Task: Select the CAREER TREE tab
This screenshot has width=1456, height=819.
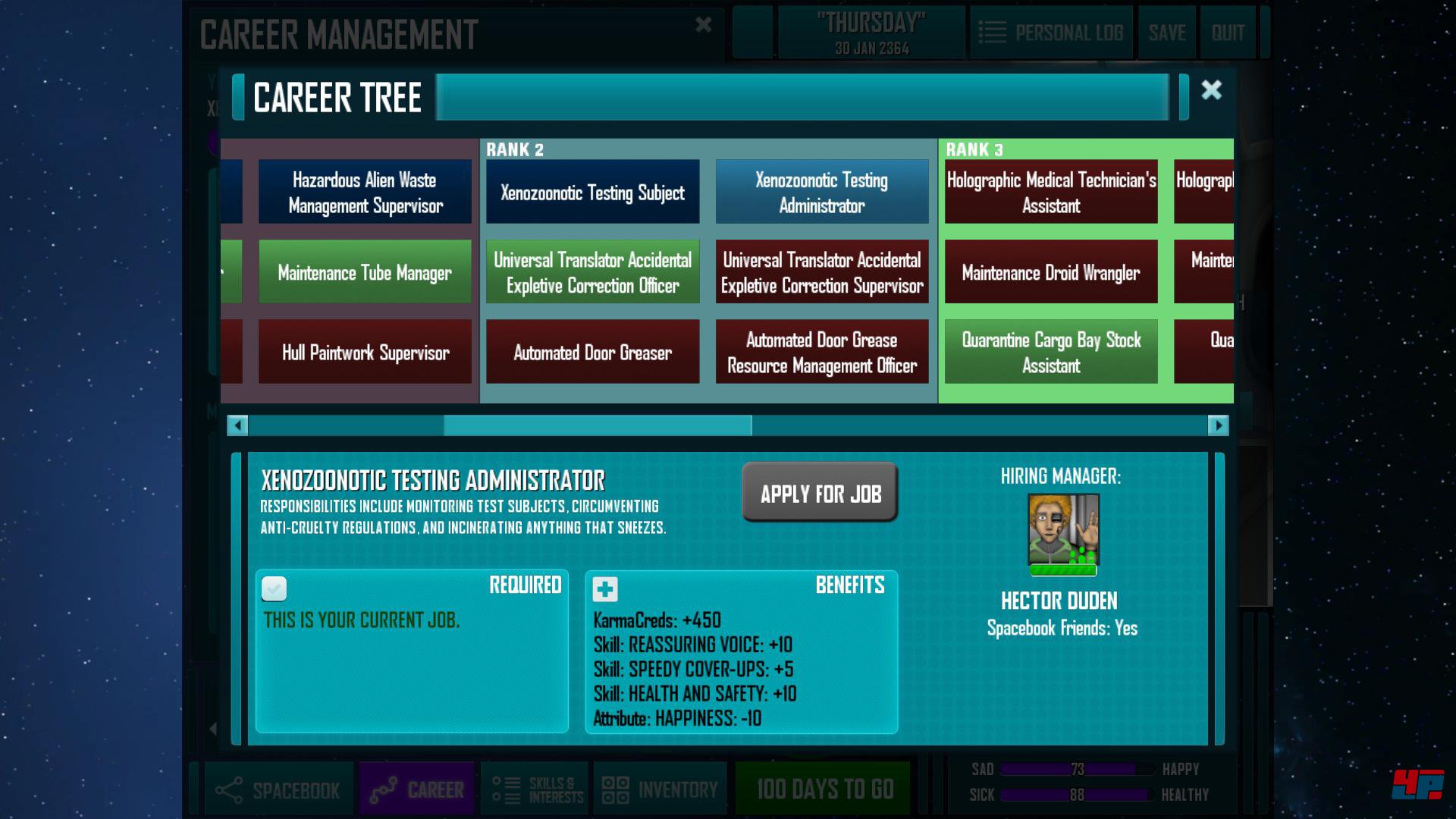Action: 335,94
